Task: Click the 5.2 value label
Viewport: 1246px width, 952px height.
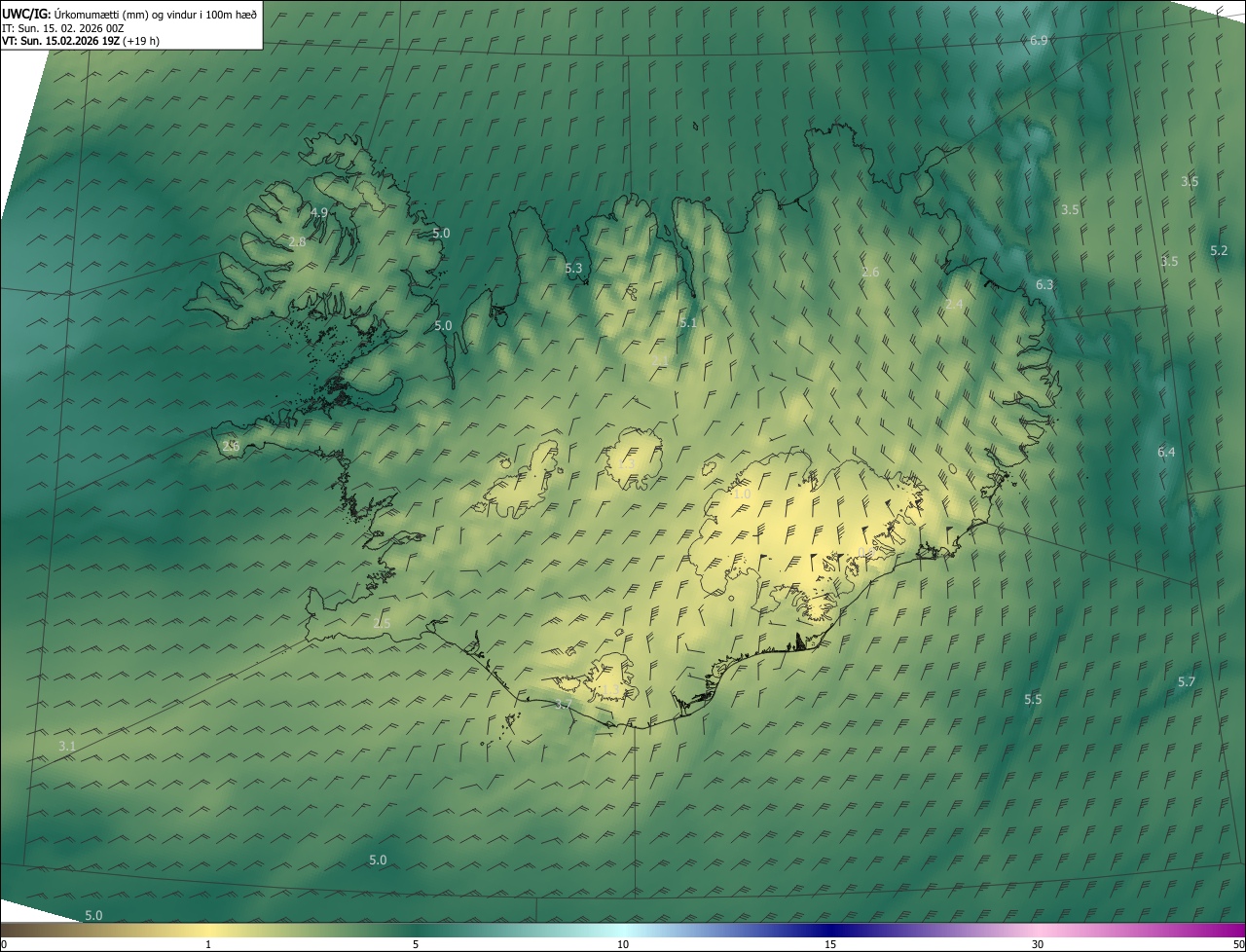Action: (x=1219, y=251)
